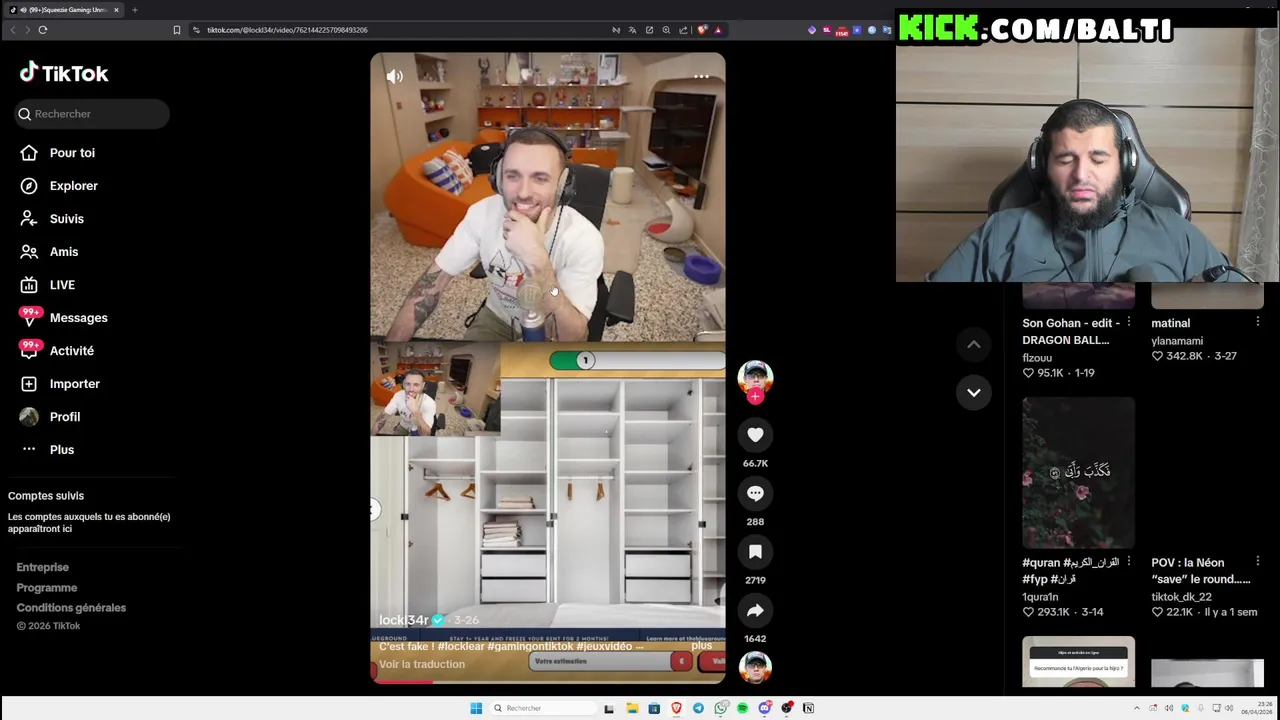1280x720 pixels.
Task: Show hidden system tray icons
Action: coord(1136,708)
